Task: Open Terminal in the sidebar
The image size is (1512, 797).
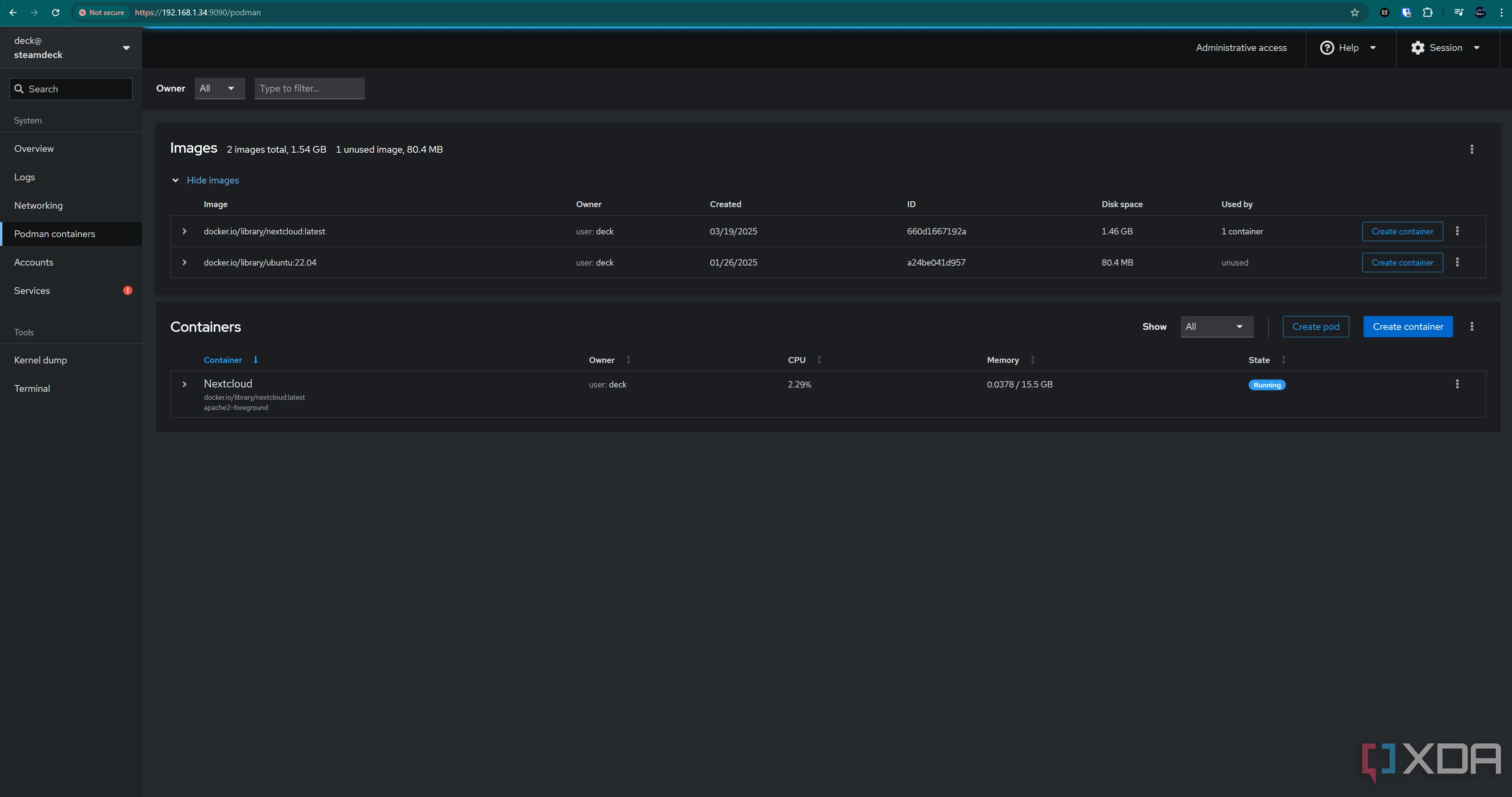Action: [71, 388]
